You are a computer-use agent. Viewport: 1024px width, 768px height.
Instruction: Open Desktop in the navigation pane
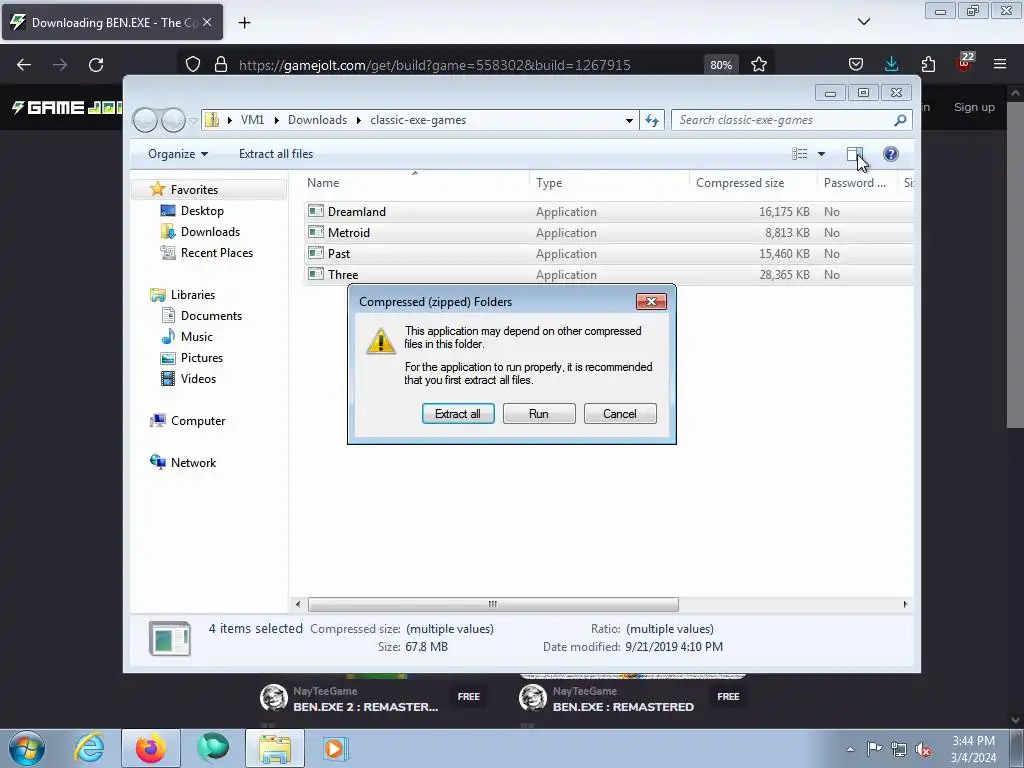pyautogui.click(x=202, y=211)
